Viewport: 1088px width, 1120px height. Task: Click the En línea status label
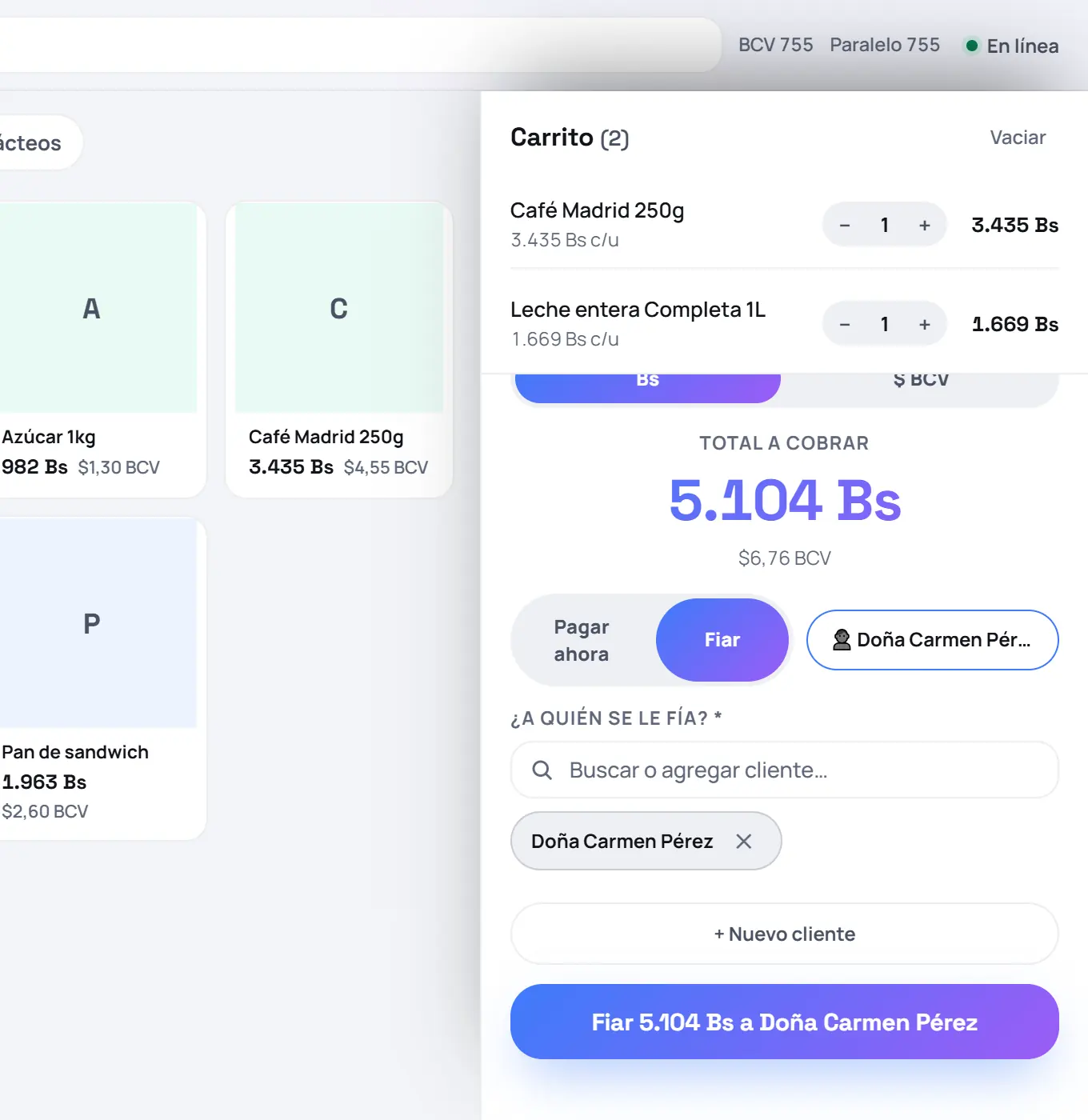1022,46
